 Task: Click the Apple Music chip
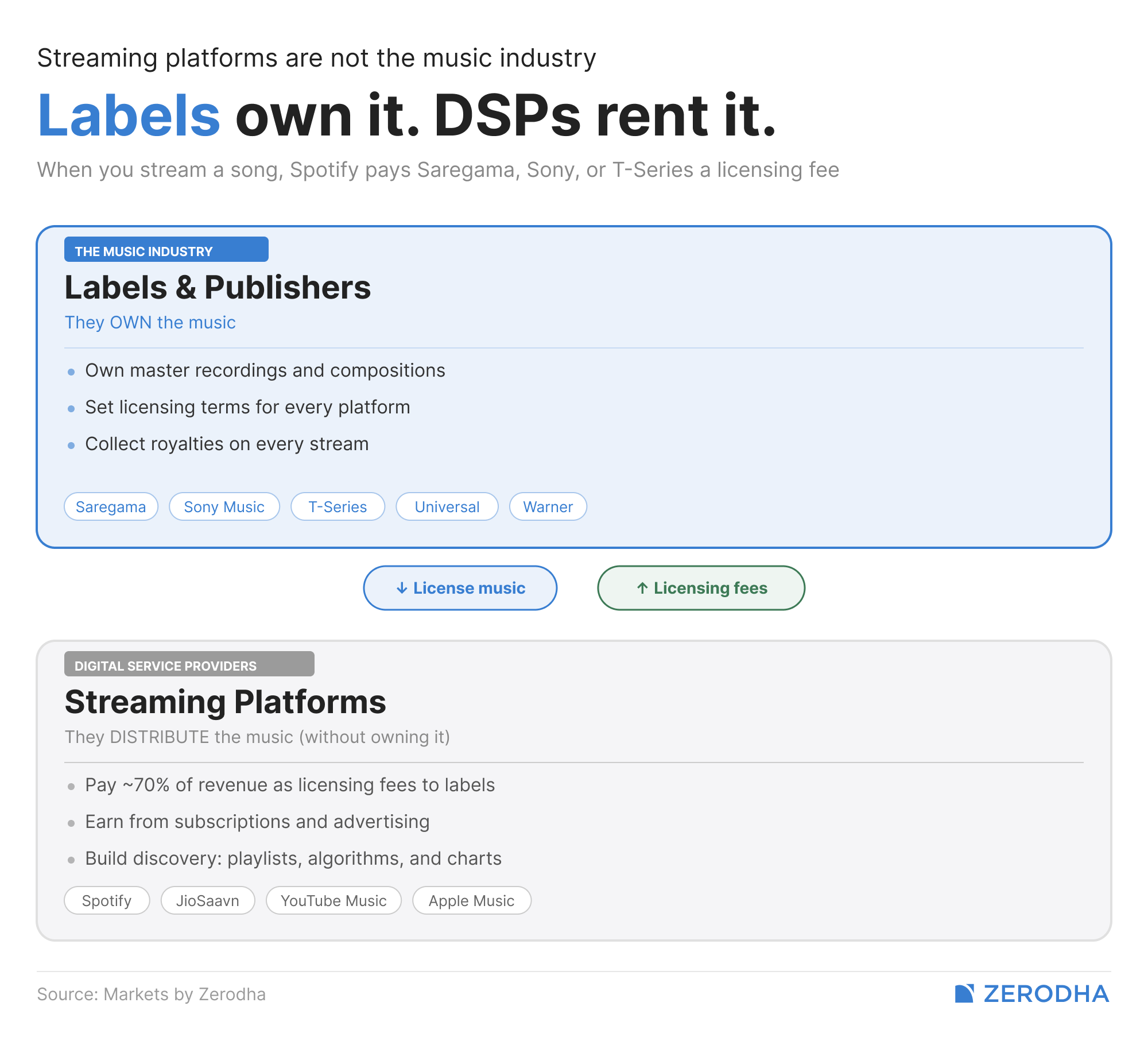coord(471,901)
